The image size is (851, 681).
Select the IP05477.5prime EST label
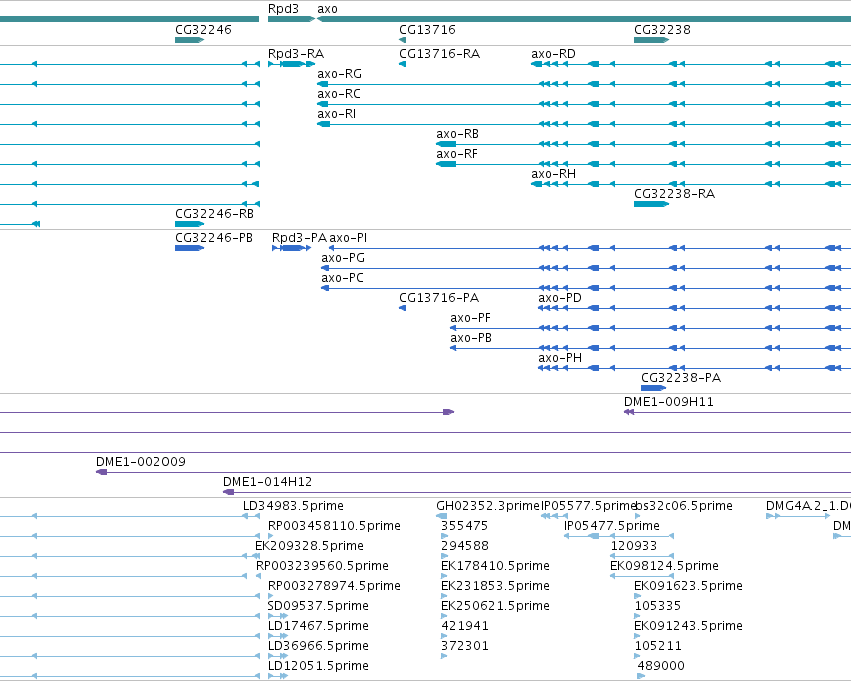pyautogui.click(x=612, y=526)
